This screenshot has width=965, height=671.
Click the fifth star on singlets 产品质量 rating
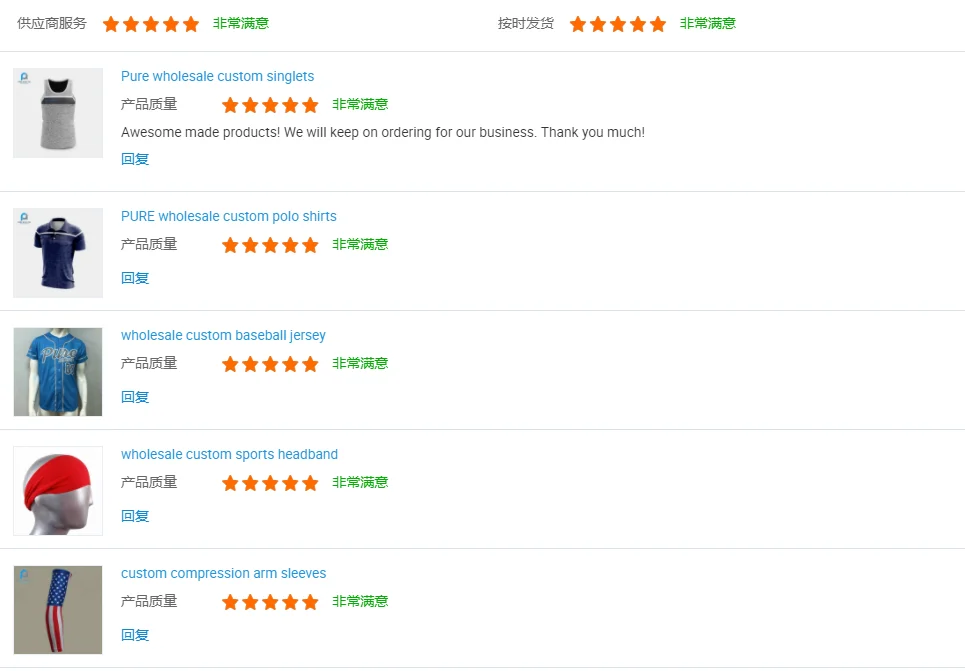[310, 105]
